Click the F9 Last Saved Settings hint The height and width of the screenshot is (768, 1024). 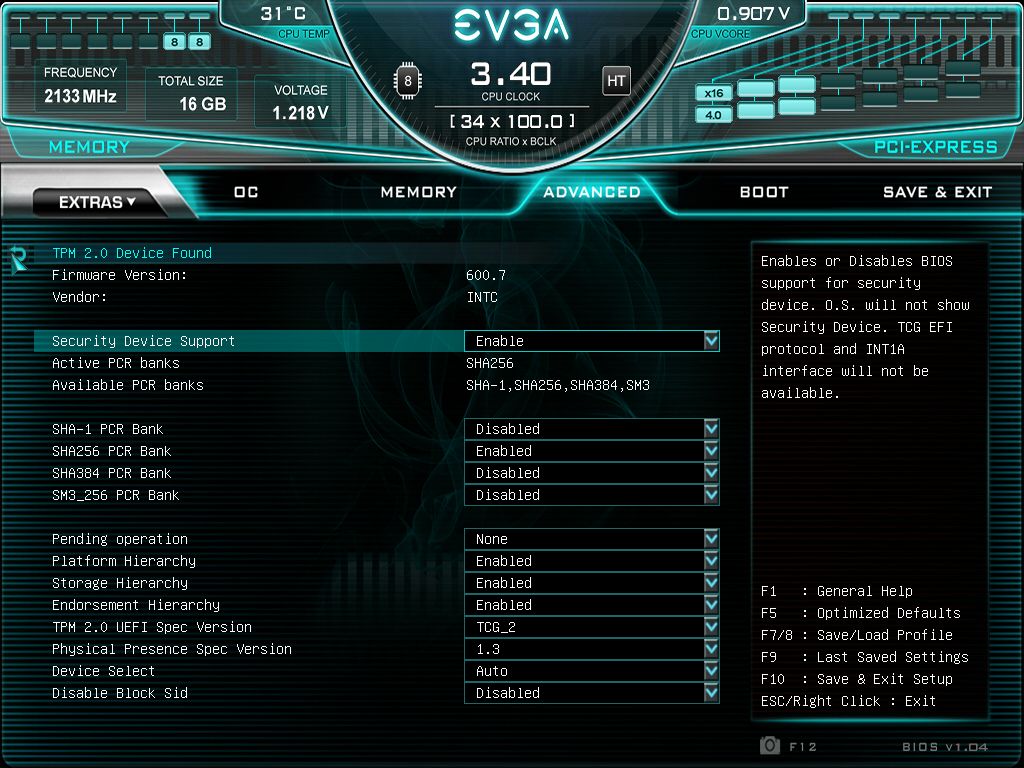coord(865,657)
